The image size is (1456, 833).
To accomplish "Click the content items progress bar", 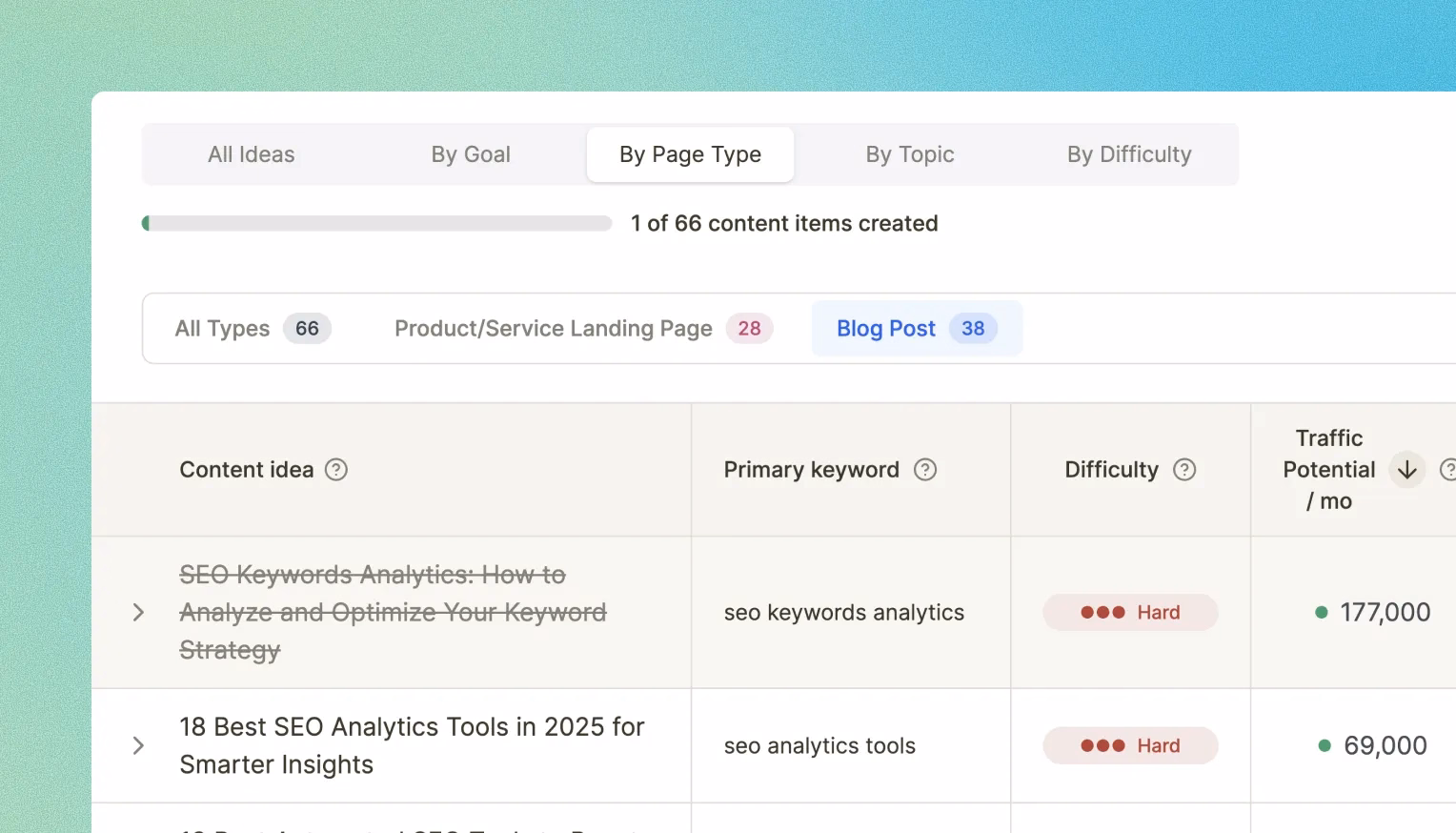I will coord(377,224).
